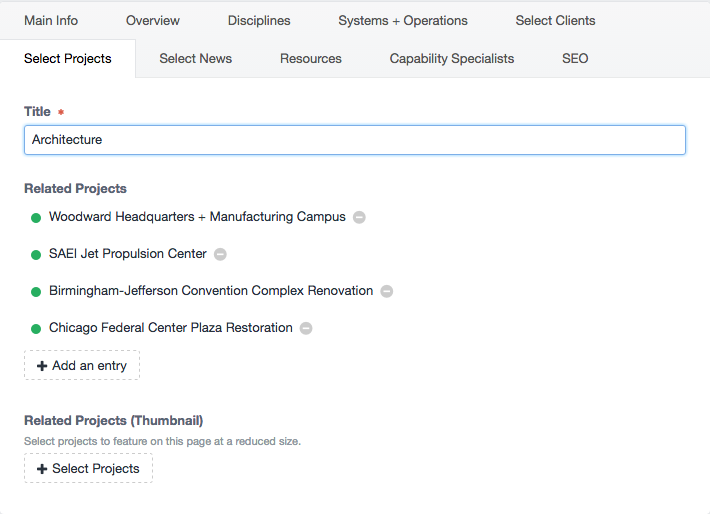The width and height of the screenshot is (710, 514).
Task: Remove Birmingham-Jefferson Convention Complex Renovation entry
Action: click(x=386, y=291)
